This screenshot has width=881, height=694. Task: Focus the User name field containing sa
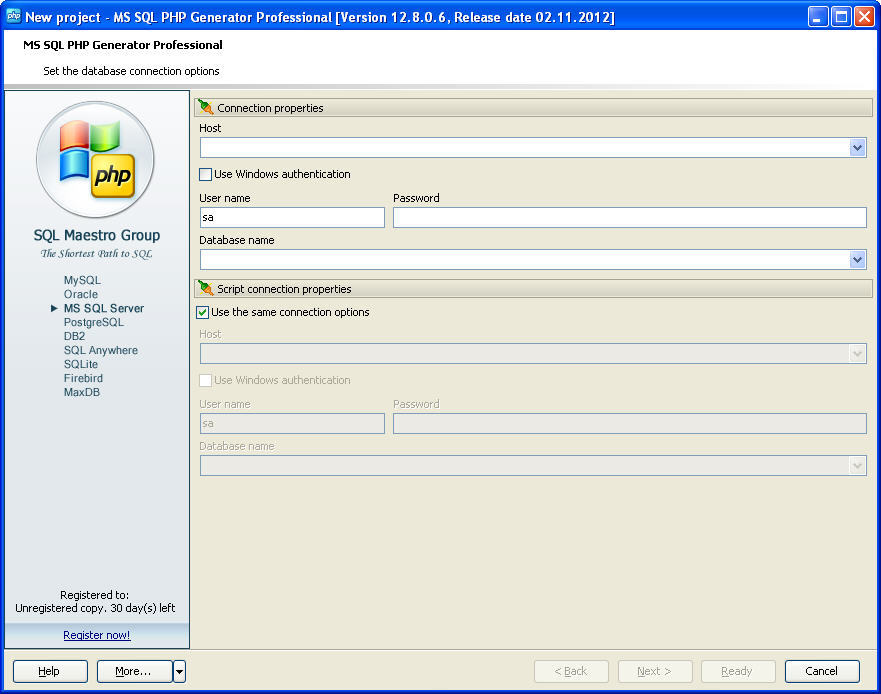(292, 217)
